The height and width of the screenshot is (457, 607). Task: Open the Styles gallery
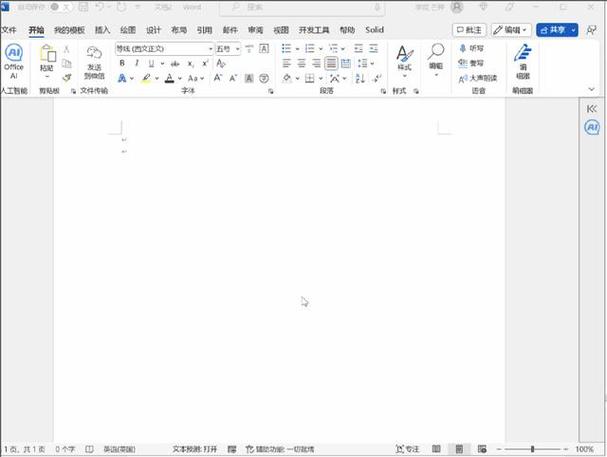click(405, 61)
